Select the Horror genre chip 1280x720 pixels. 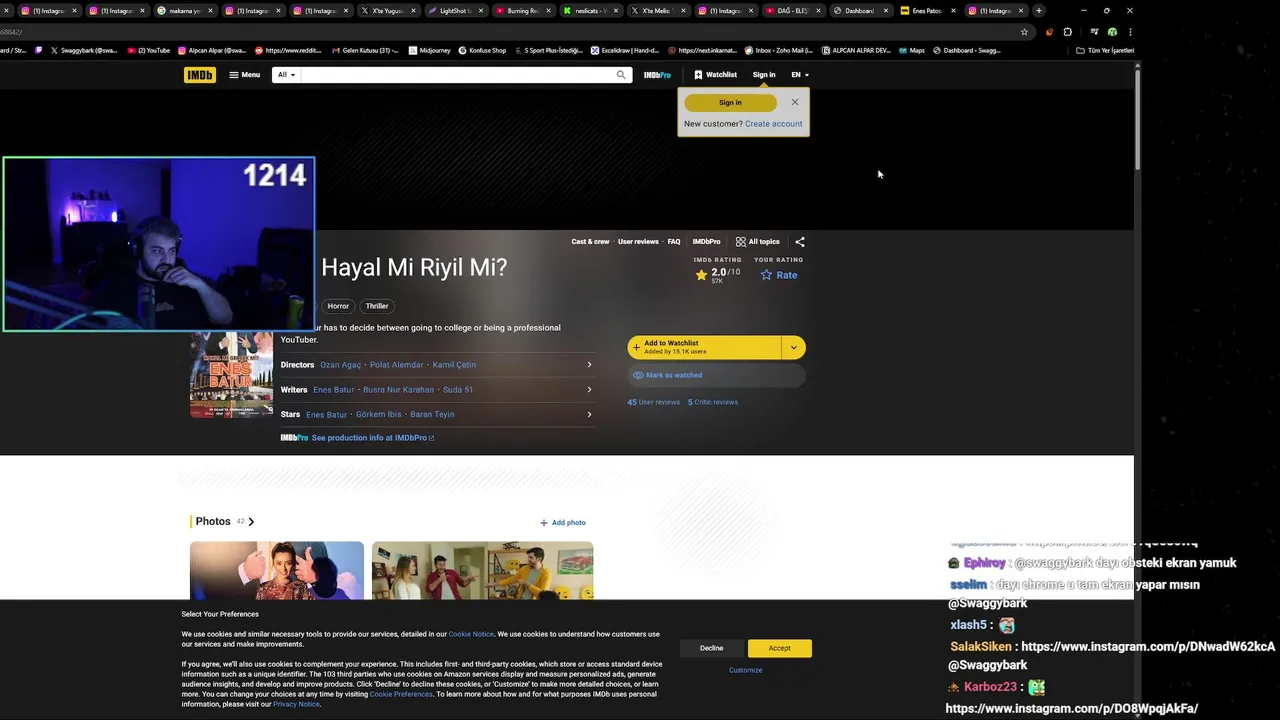click(x=338, y=306)
